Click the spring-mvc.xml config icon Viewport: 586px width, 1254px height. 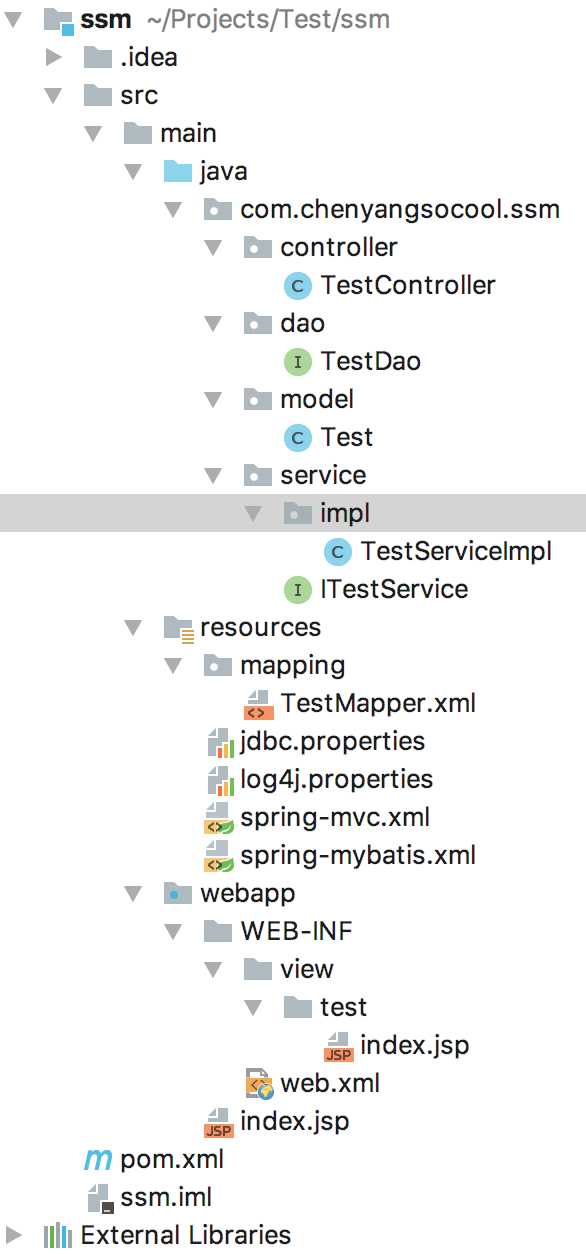click(x=219, y=818)
